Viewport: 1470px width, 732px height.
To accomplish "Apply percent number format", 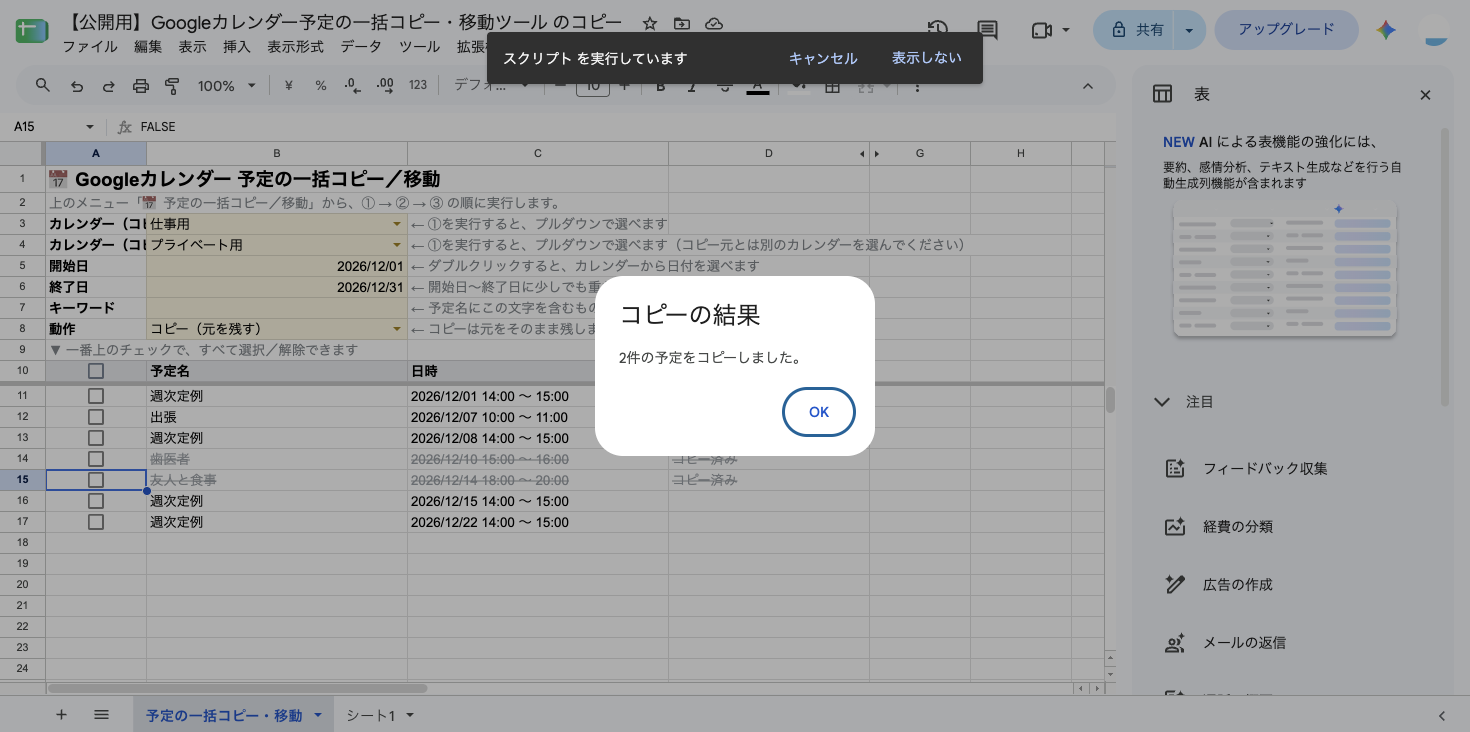I will tap(321, 86).
